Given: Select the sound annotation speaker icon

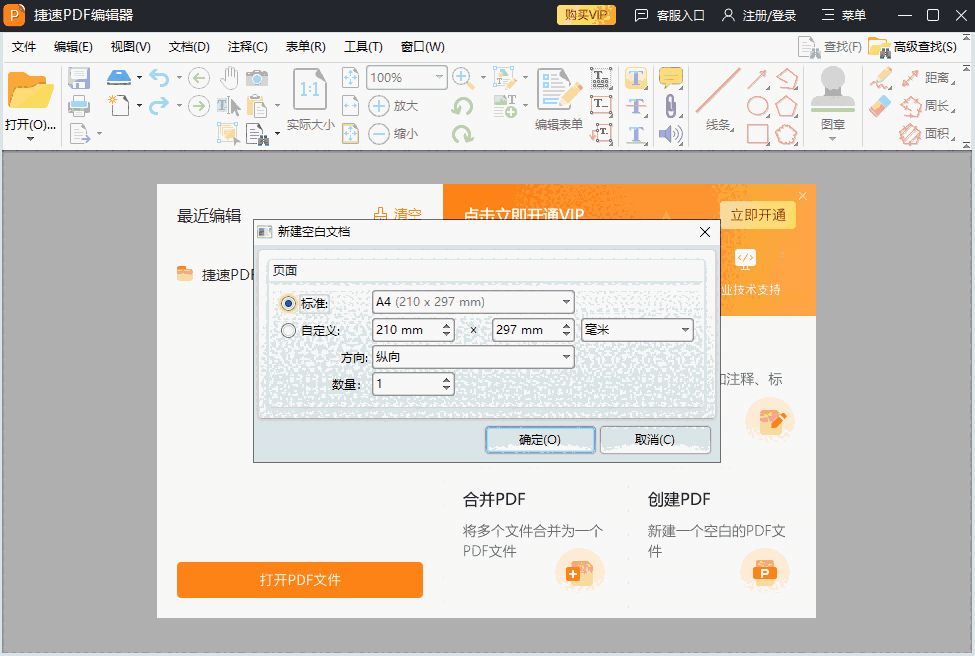Looking at the screenshot, I should point(671,133).
